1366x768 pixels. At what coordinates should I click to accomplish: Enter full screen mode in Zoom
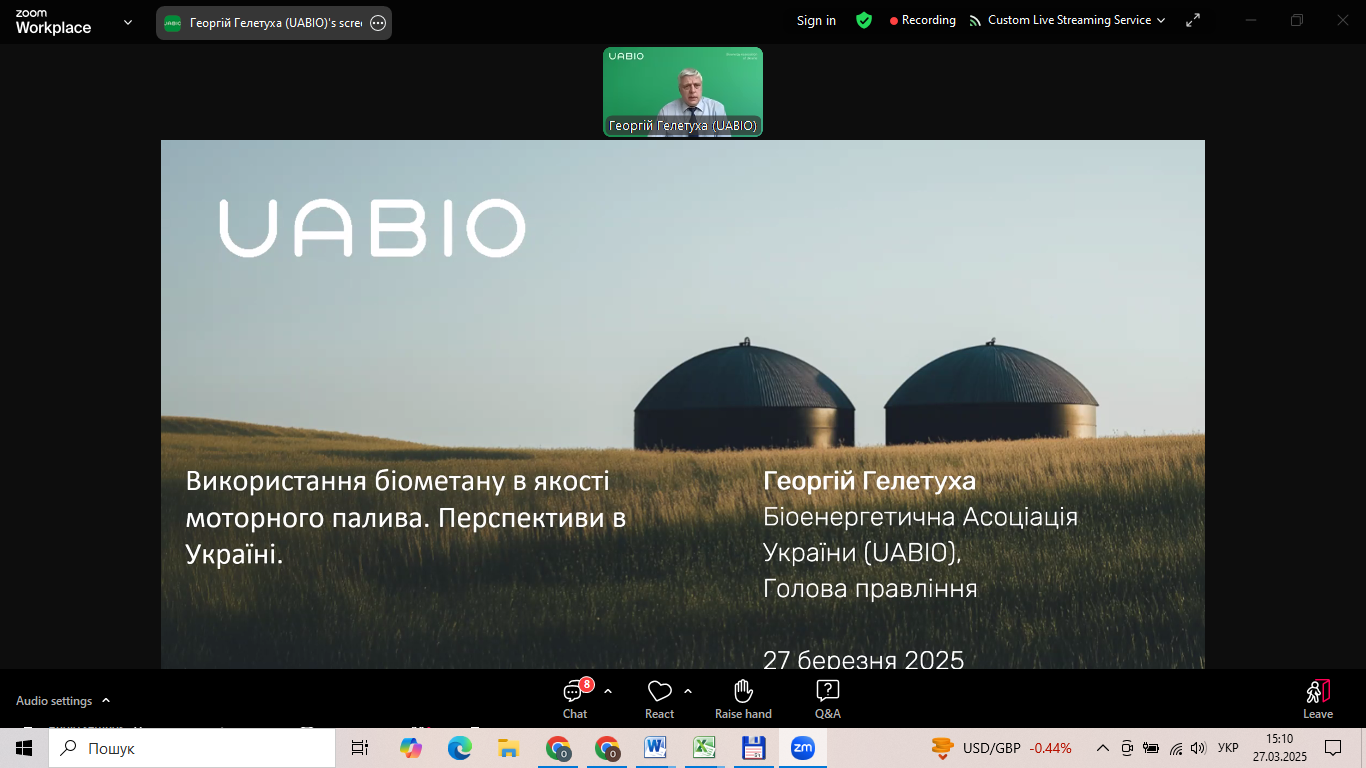[1193, 20]
